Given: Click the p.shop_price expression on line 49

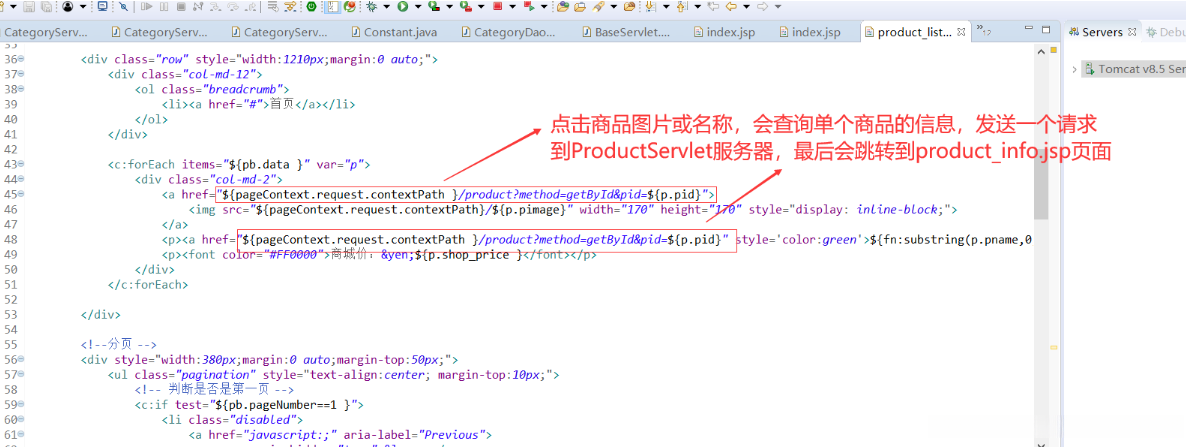Looking at the screenshot, I should [468, 255].
